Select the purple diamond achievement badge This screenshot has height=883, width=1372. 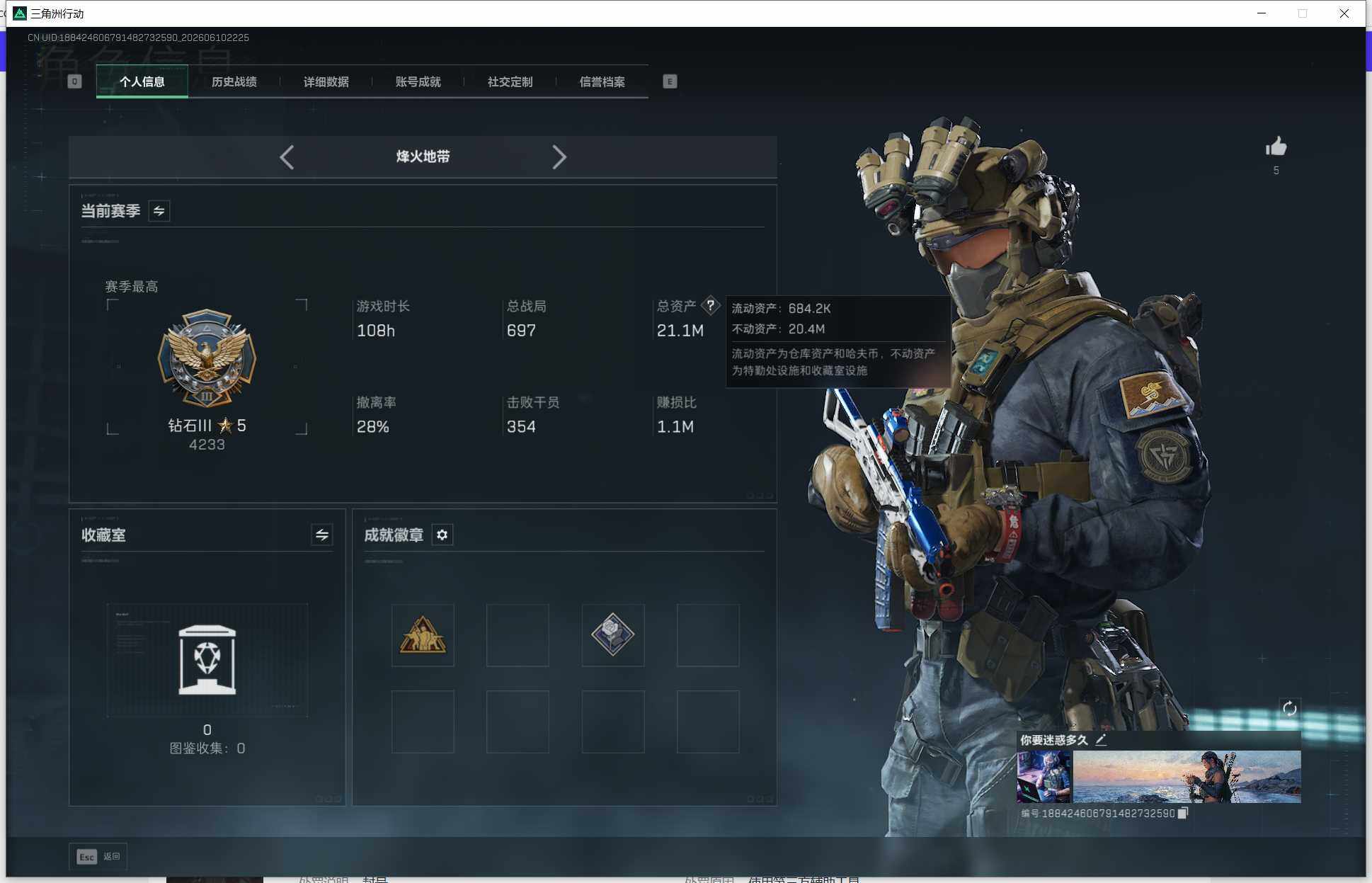(x=613, y=635)
